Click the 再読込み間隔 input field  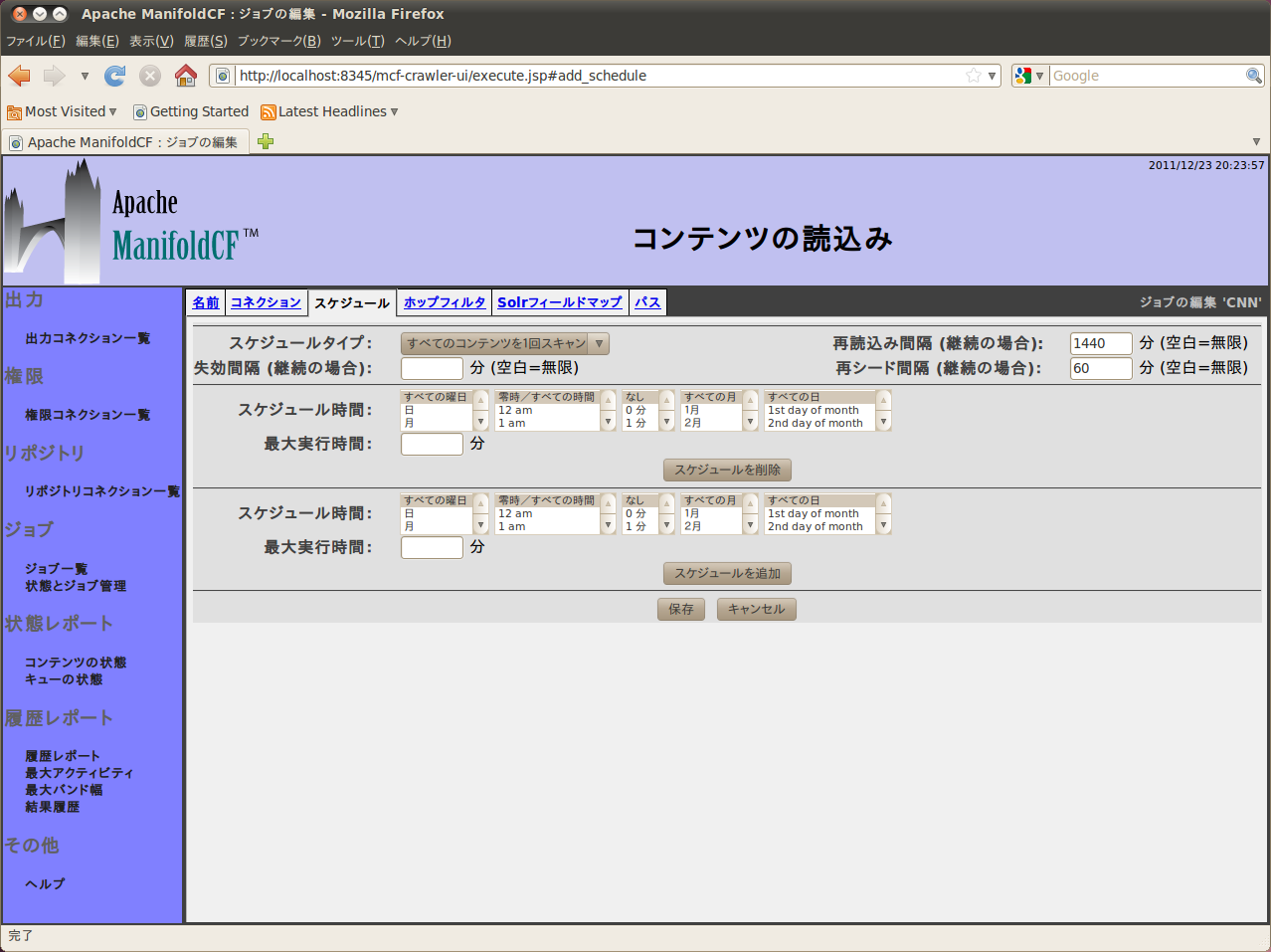1100,343
